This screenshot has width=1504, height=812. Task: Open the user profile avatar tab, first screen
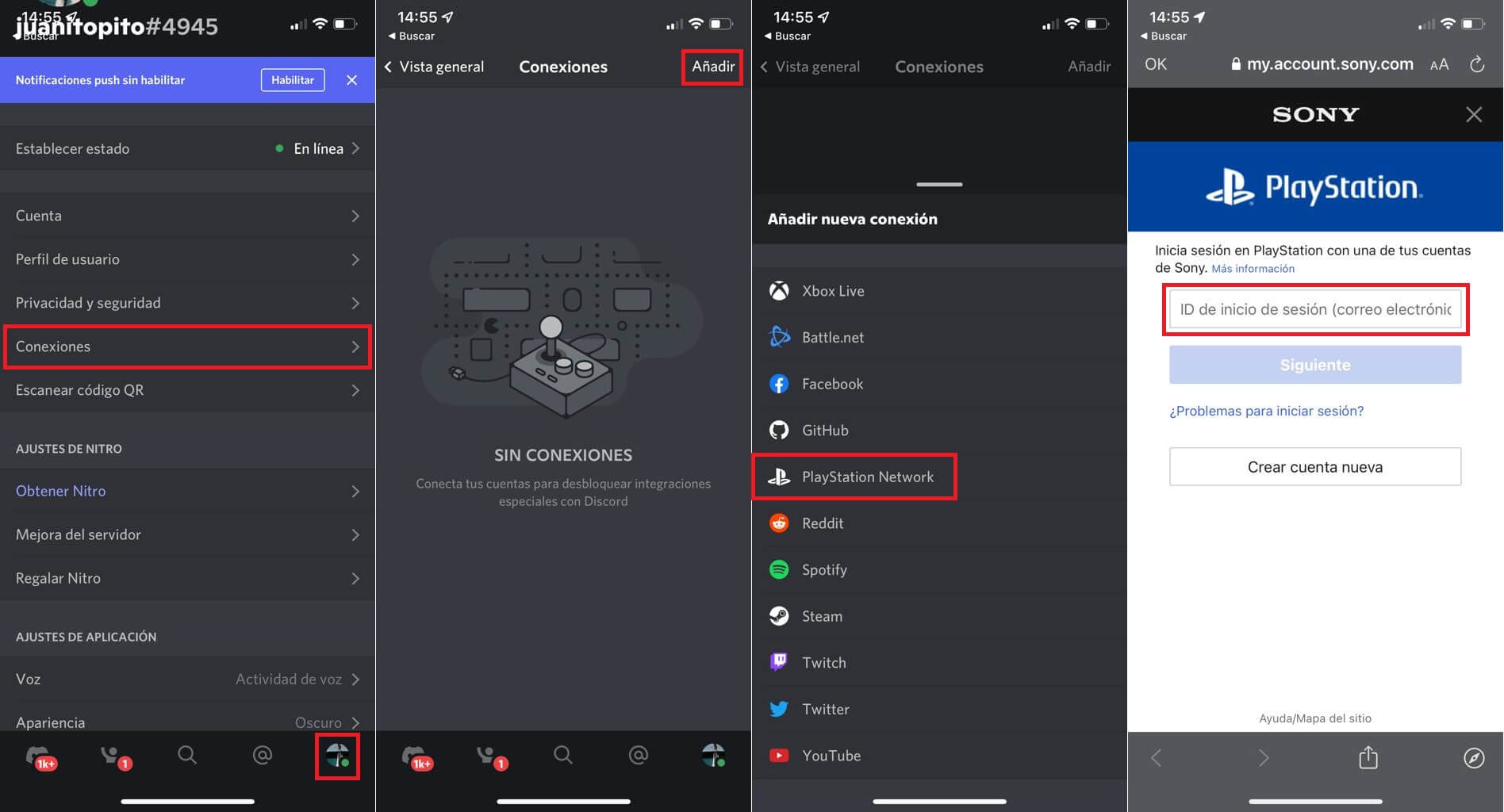[x=337, y=756]
